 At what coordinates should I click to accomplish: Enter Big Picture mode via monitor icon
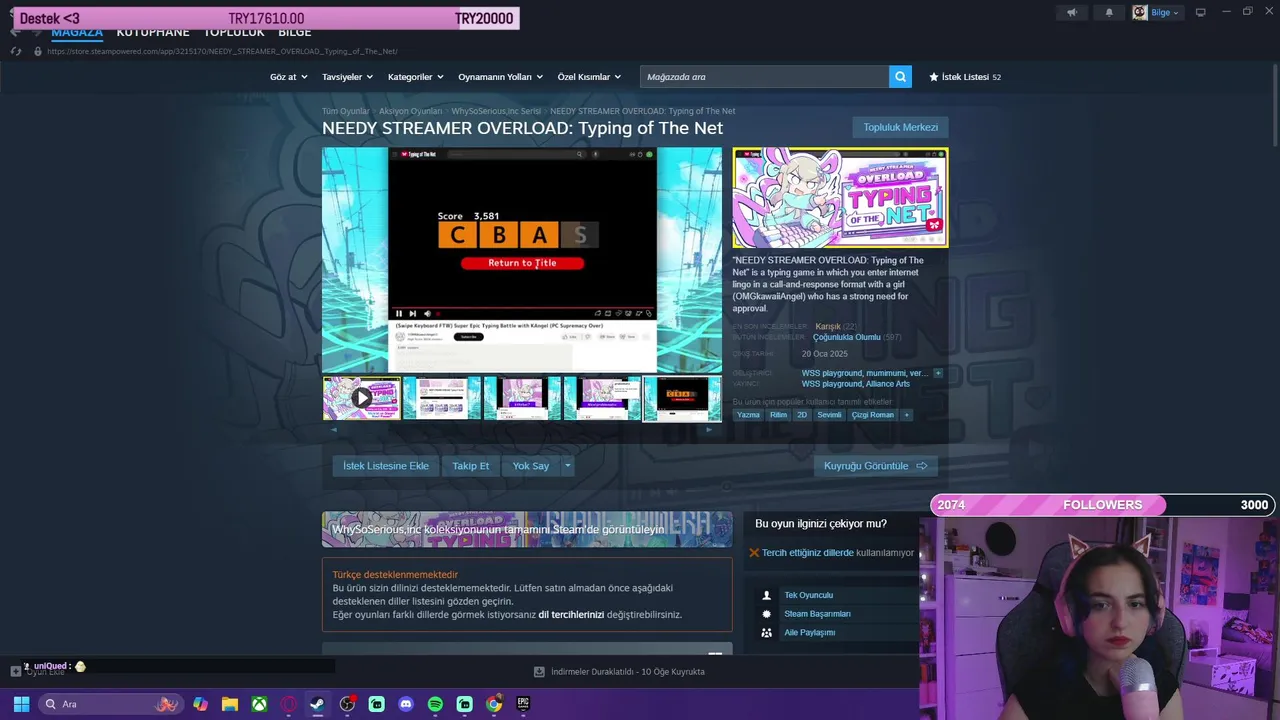coord(1201,13)
